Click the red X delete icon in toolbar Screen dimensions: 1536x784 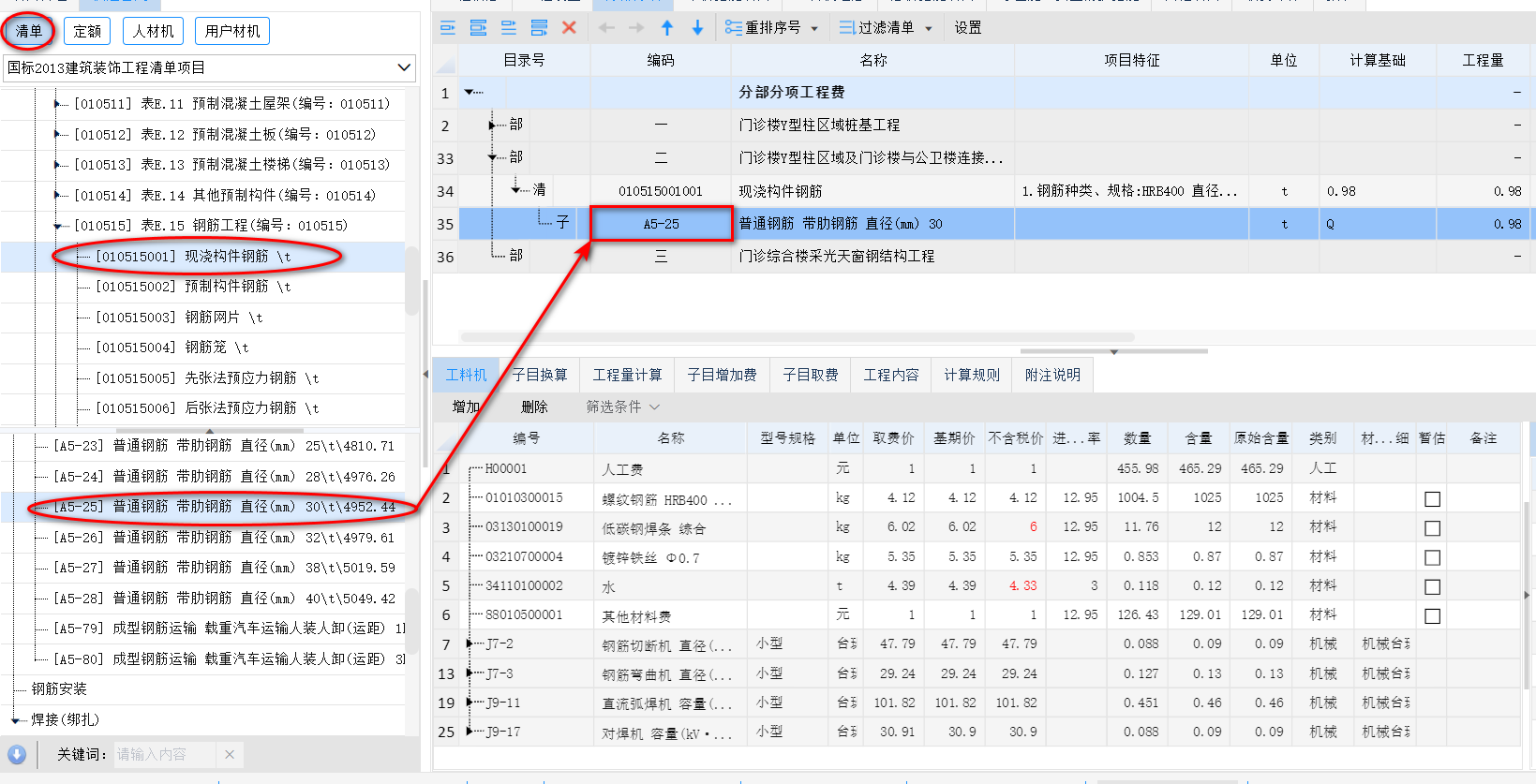(x=569, y=28)
